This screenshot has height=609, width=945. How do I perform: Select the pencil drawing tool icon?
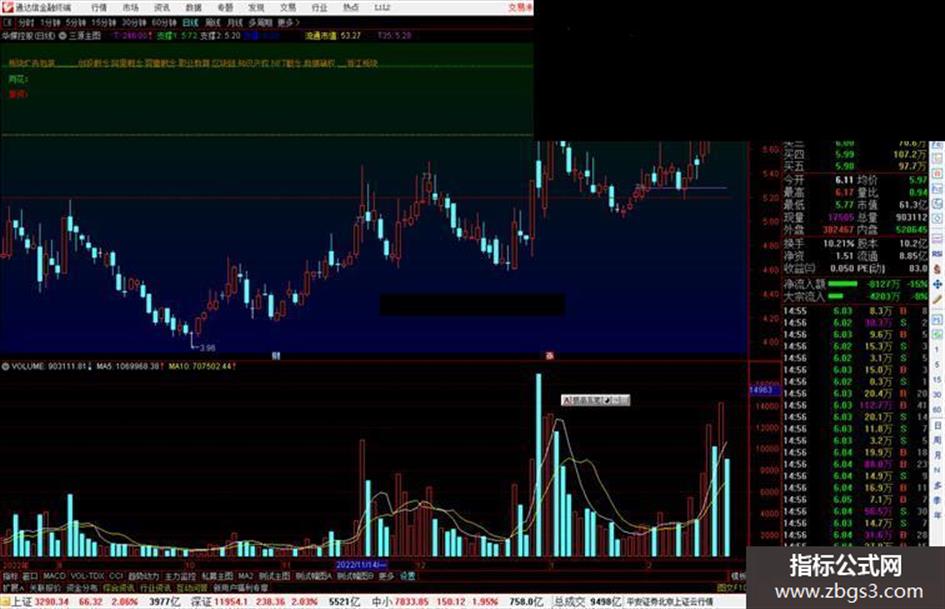pos(937,299)
